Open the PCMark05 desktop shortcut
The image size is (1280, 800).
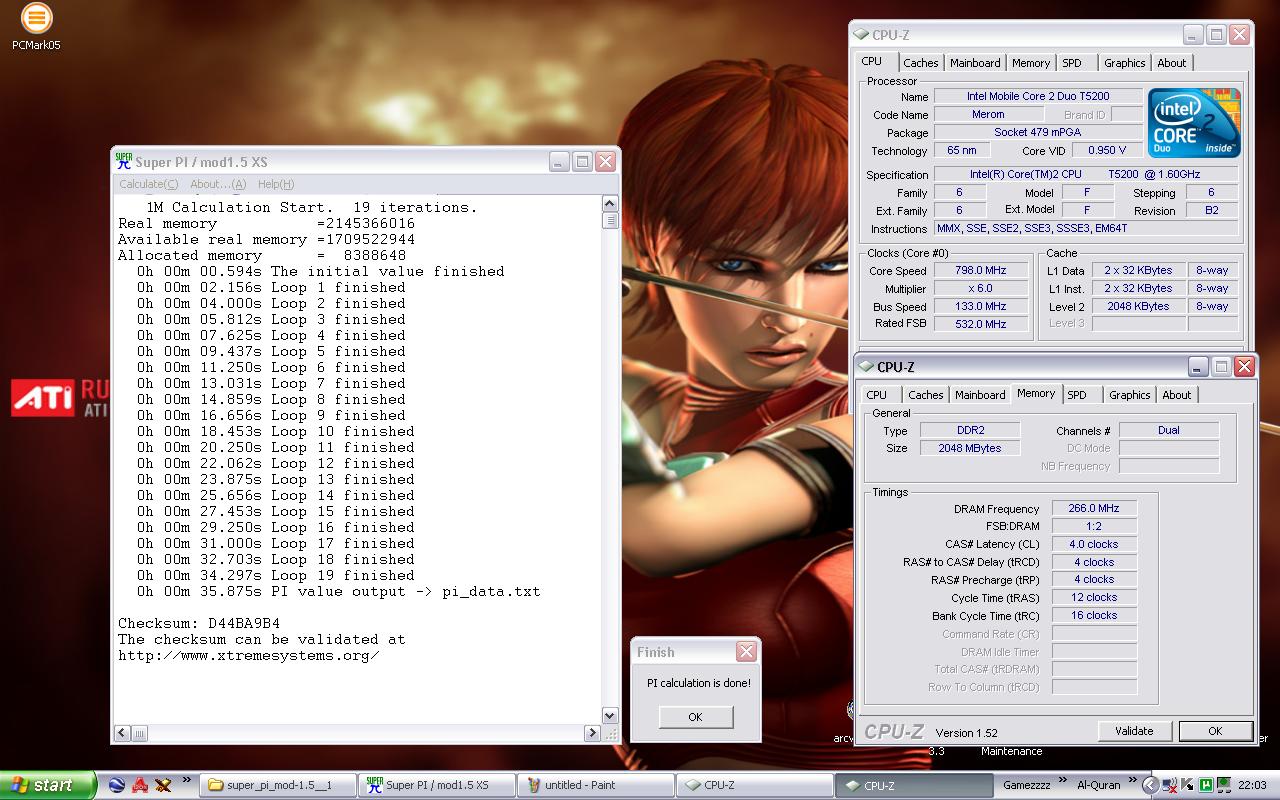click(35, 27)
